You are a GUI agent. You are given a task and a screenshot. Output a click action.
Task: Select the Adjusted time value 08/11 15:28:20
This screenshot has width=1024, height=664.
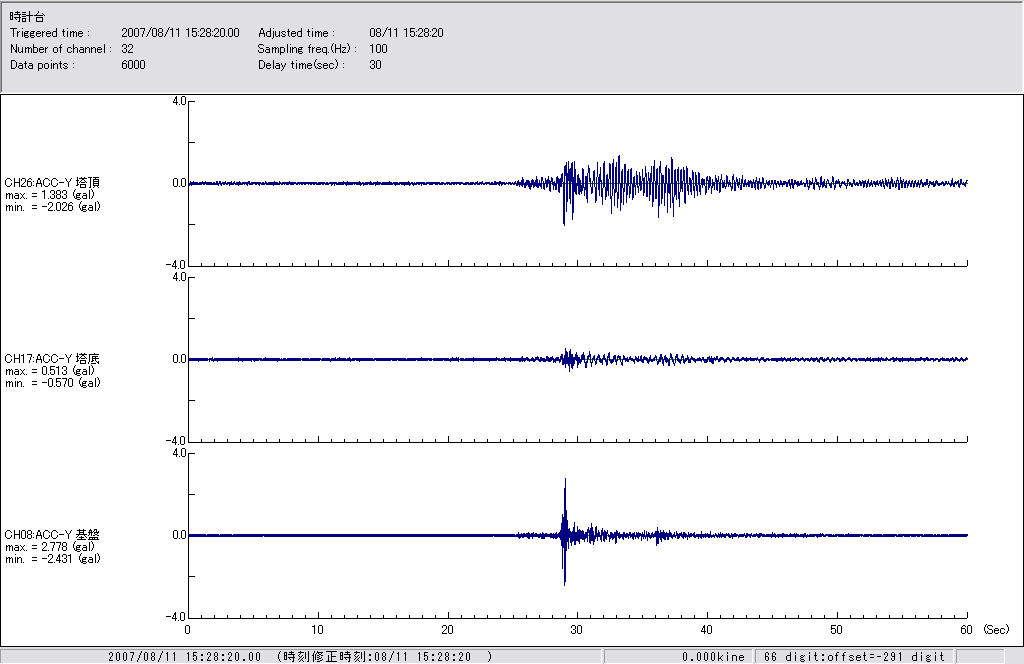tap(406, 33)
